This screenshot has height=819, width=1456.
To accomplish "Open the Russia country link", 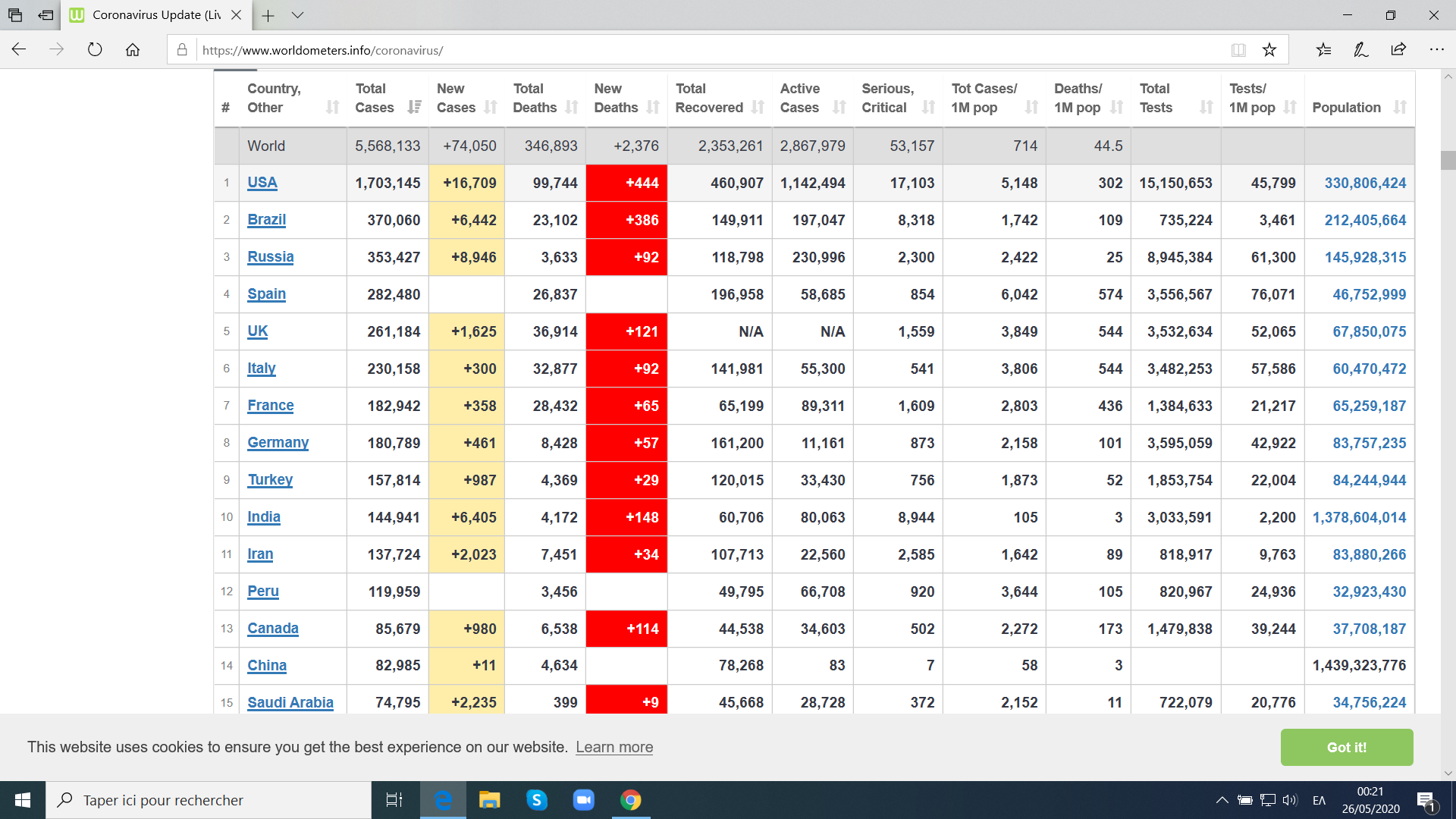I will 270,257.
